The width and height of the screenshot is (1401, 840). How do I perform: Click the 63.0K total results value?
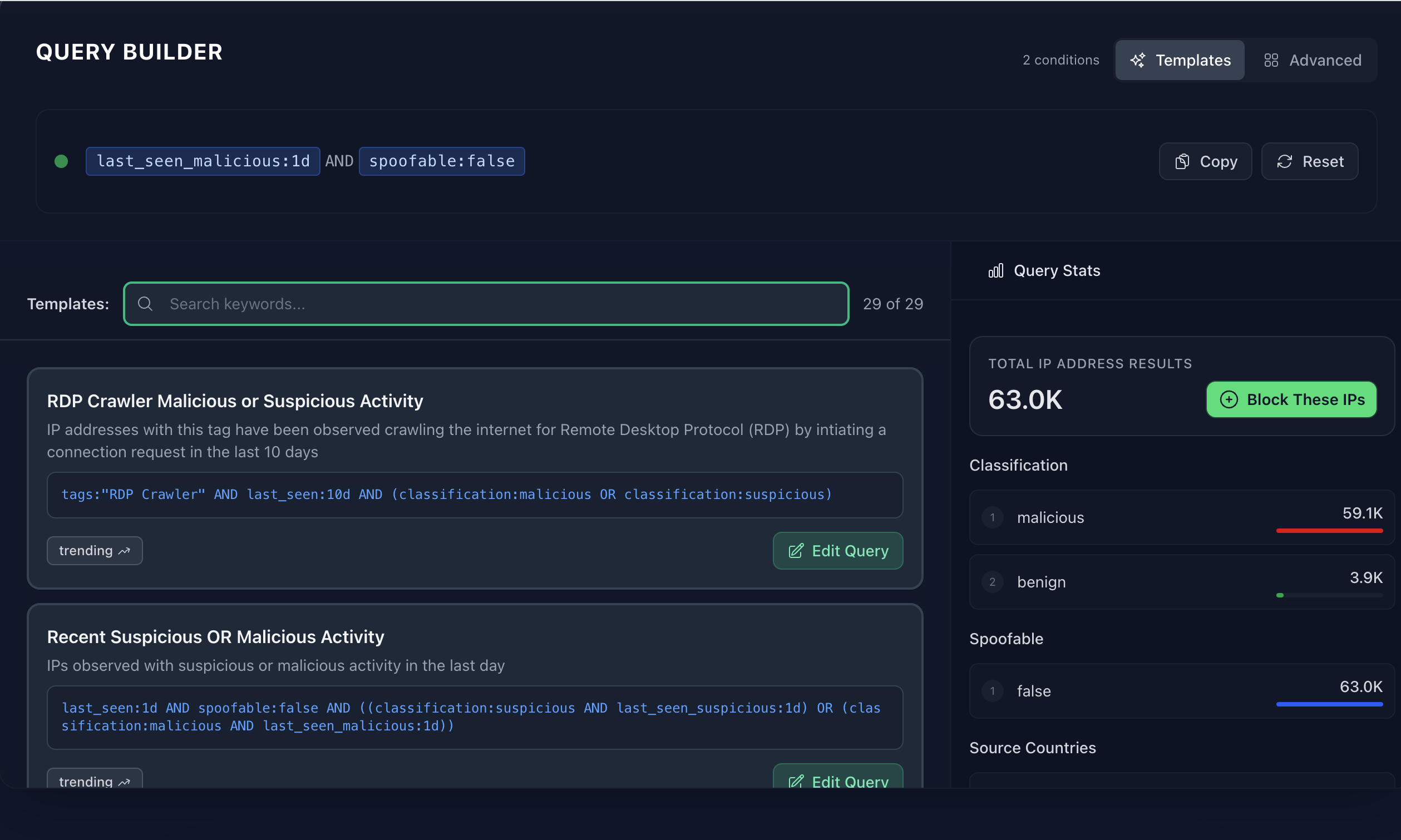(1025, 399)
